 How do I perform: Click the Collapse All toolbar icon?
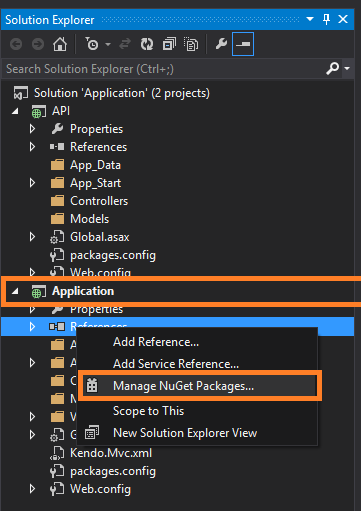[x=169, y=44]
